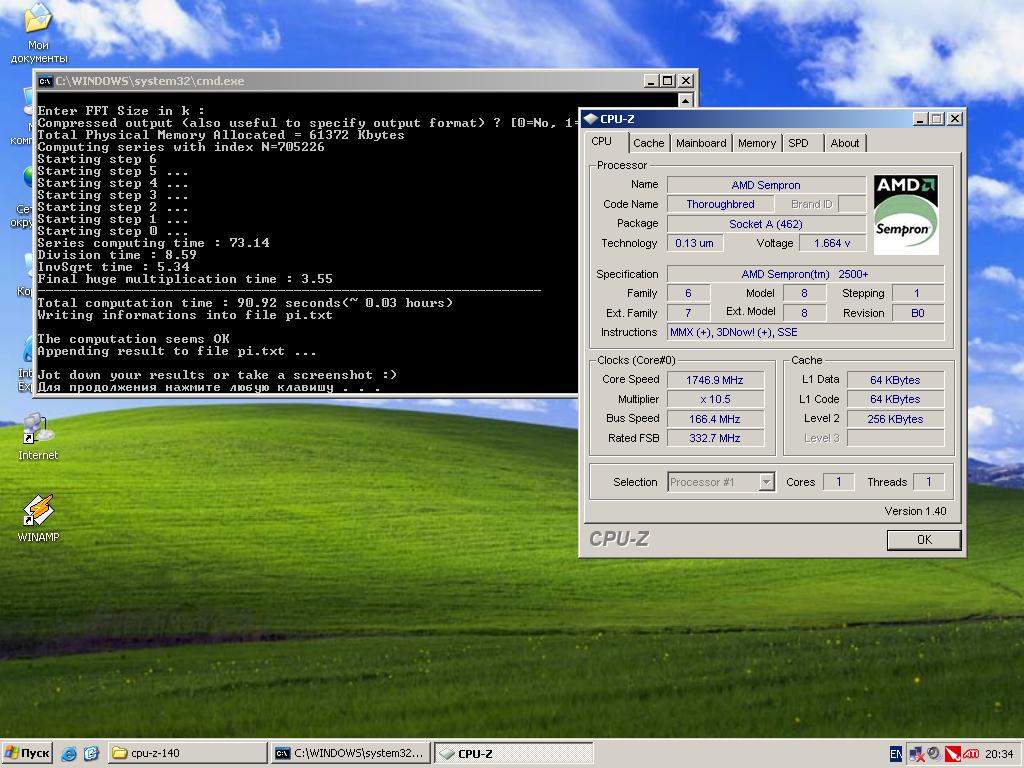The height and width of the screenshot is (768, 1024).
Task: Click the cmd.exe title bar icon
Action: [45, 81]
